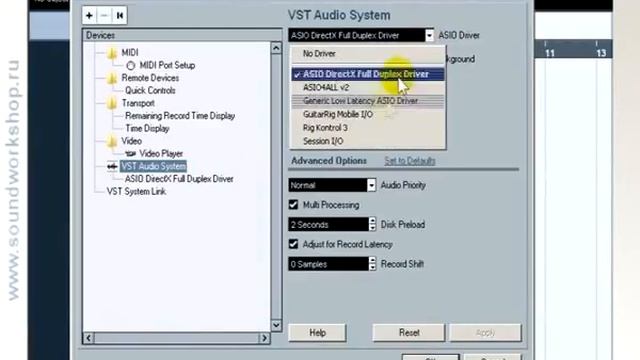Click bar 11 on the project ruler

click(x=550, y=53)
